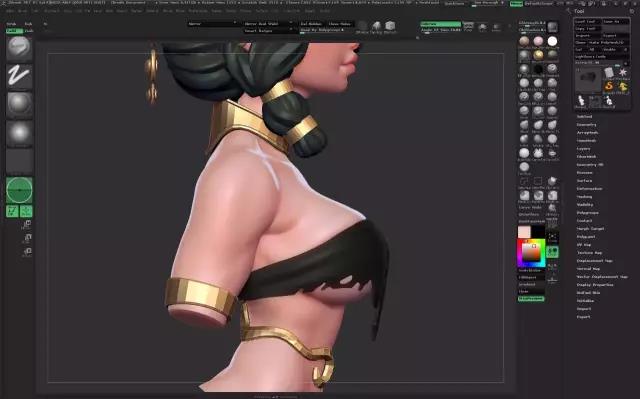Open the Brush menu

22,11
